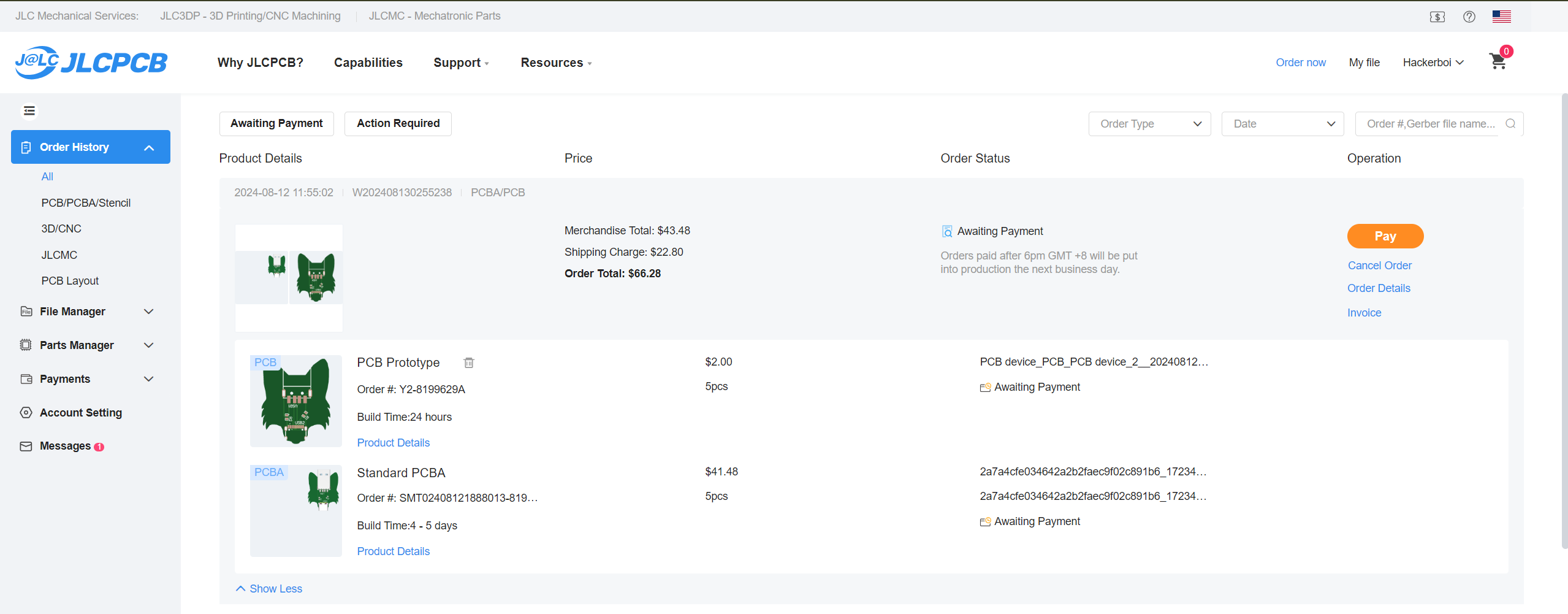1568x614 pixels.
Task: Click PCB order number Y2-8199629A
Action: (432, 390)
